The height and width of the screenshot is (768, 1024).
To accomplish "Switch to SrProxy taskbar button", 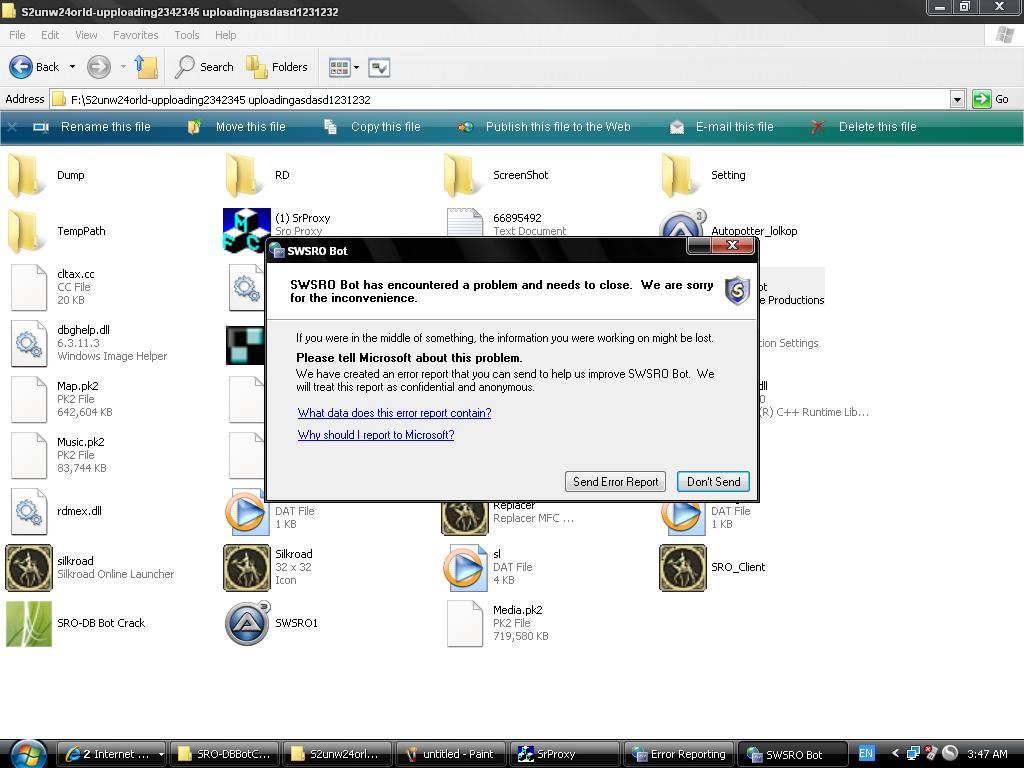I will pyautogui.click(x=564, y=754).
